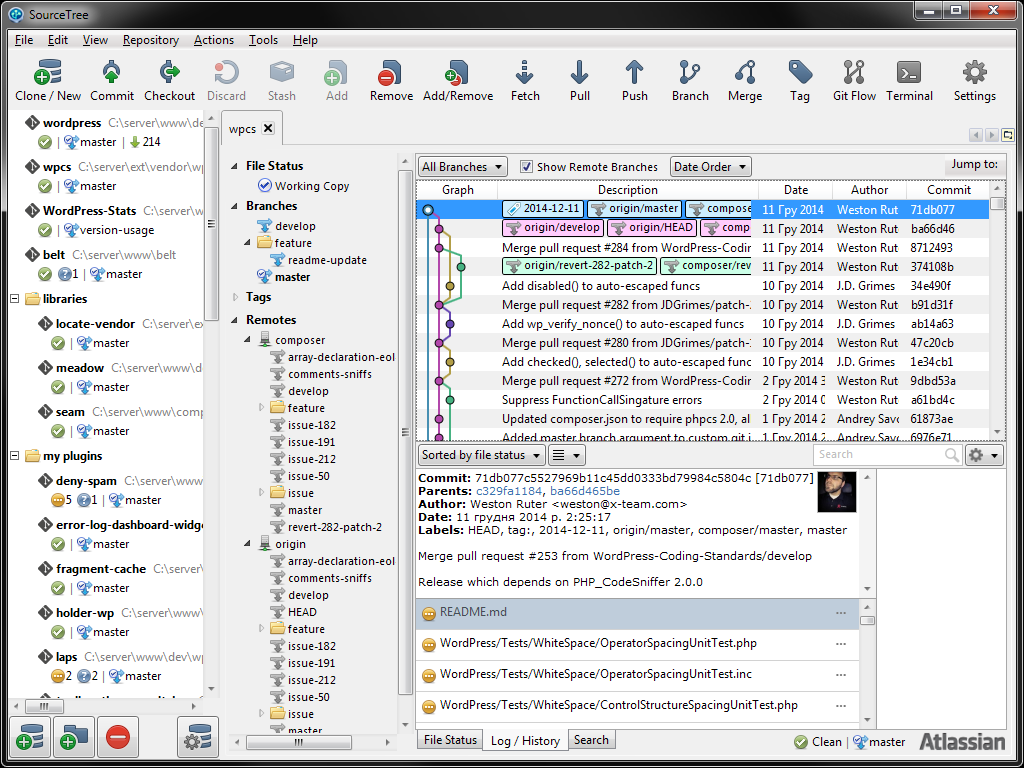Open the Merge tool
The width and height of the screenshot is (1024, 768).
[744, 80]
